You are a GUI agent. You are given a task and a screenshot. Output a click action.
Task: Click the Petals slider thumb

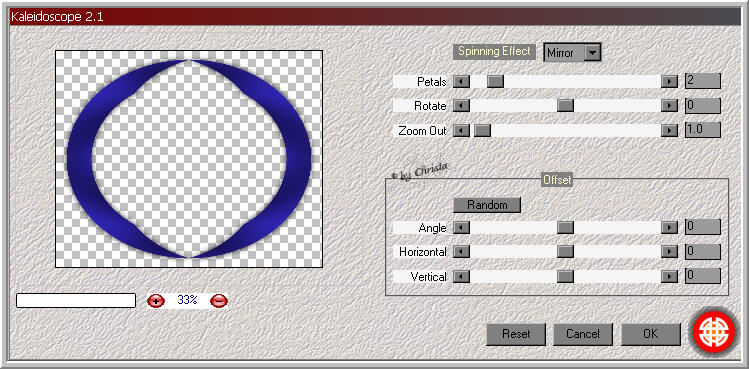(x=495, y=81)
